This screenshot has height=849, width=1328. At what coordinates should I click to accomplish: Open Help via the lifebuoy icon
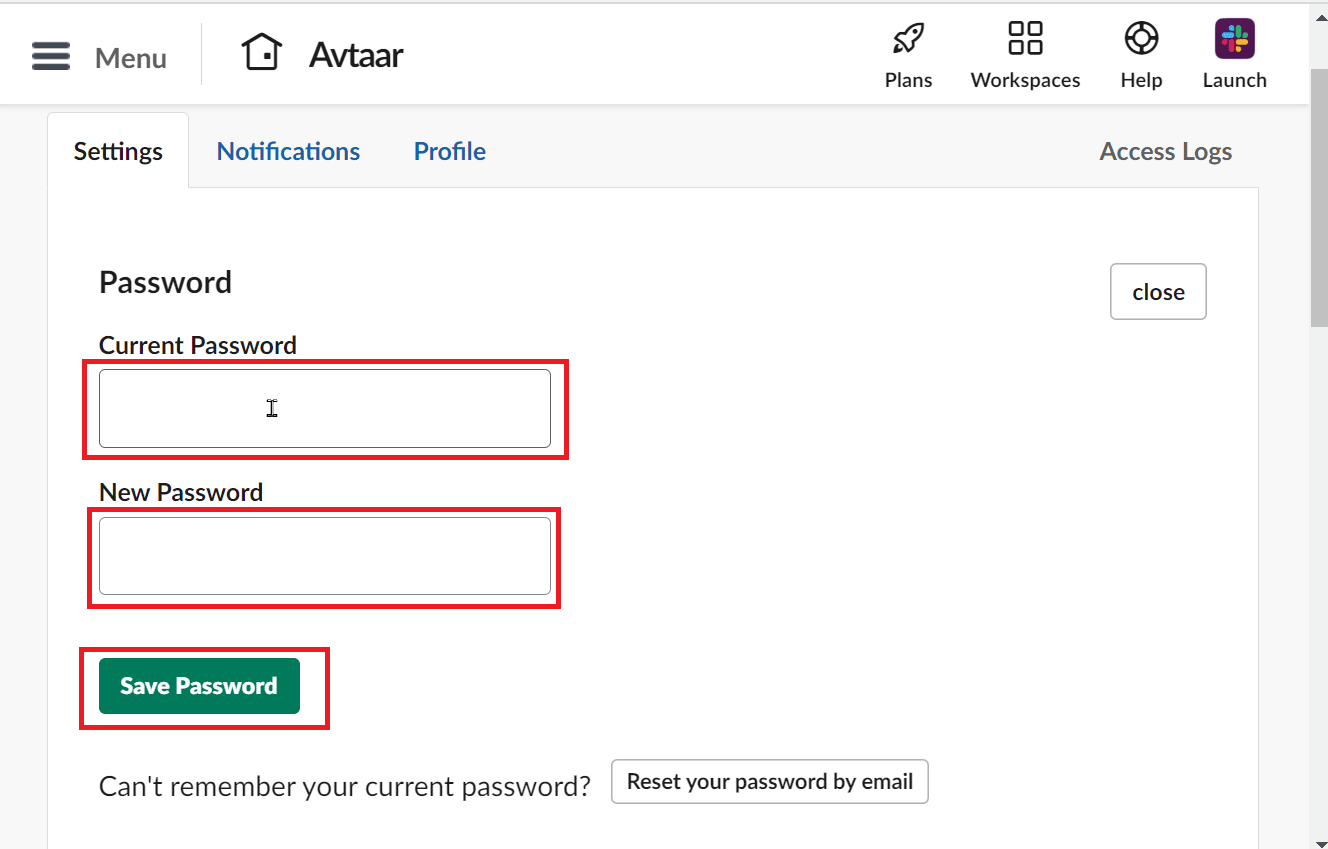coord(1141,40)
